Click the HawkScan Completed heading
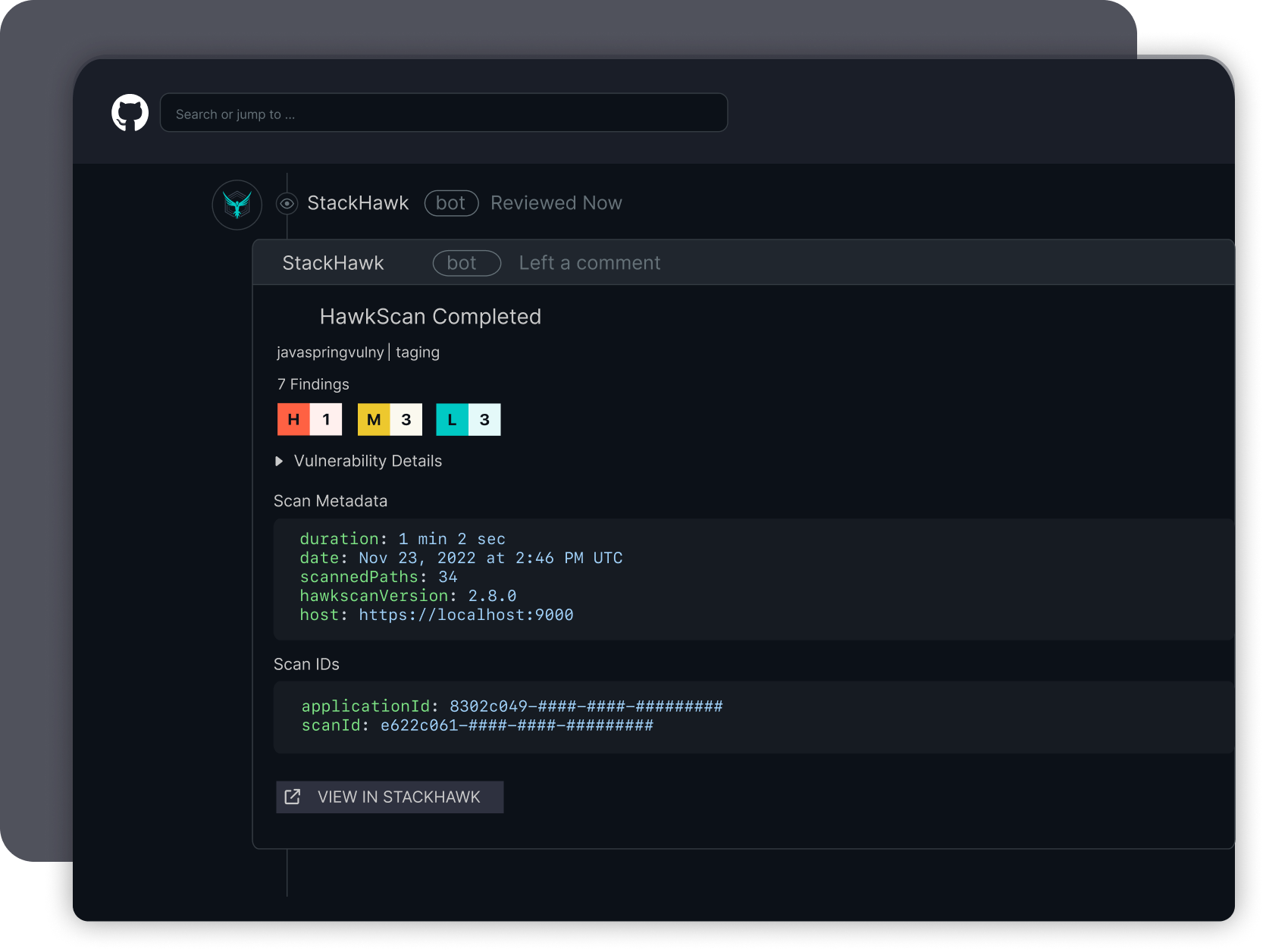 [x=431, y=317]
